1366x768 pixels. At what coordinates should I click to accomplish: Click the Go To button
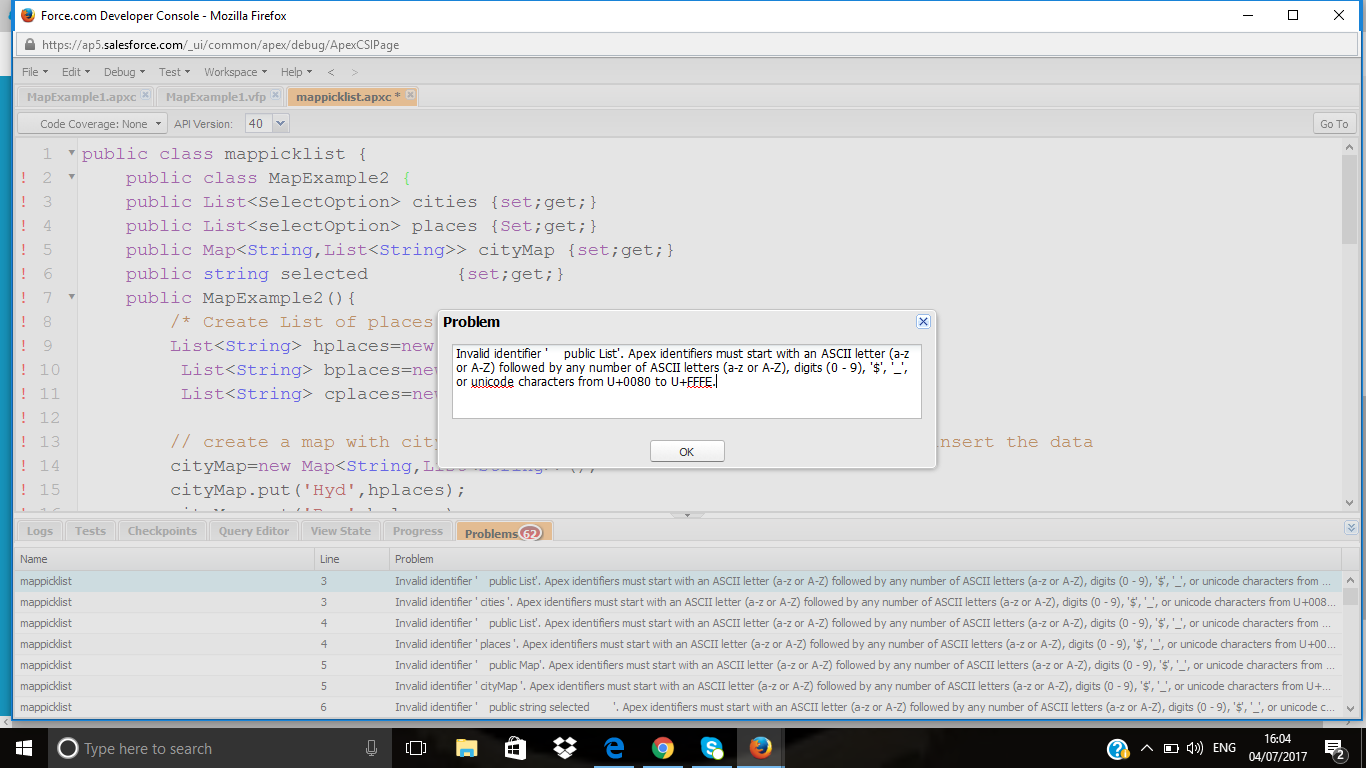1334,124
